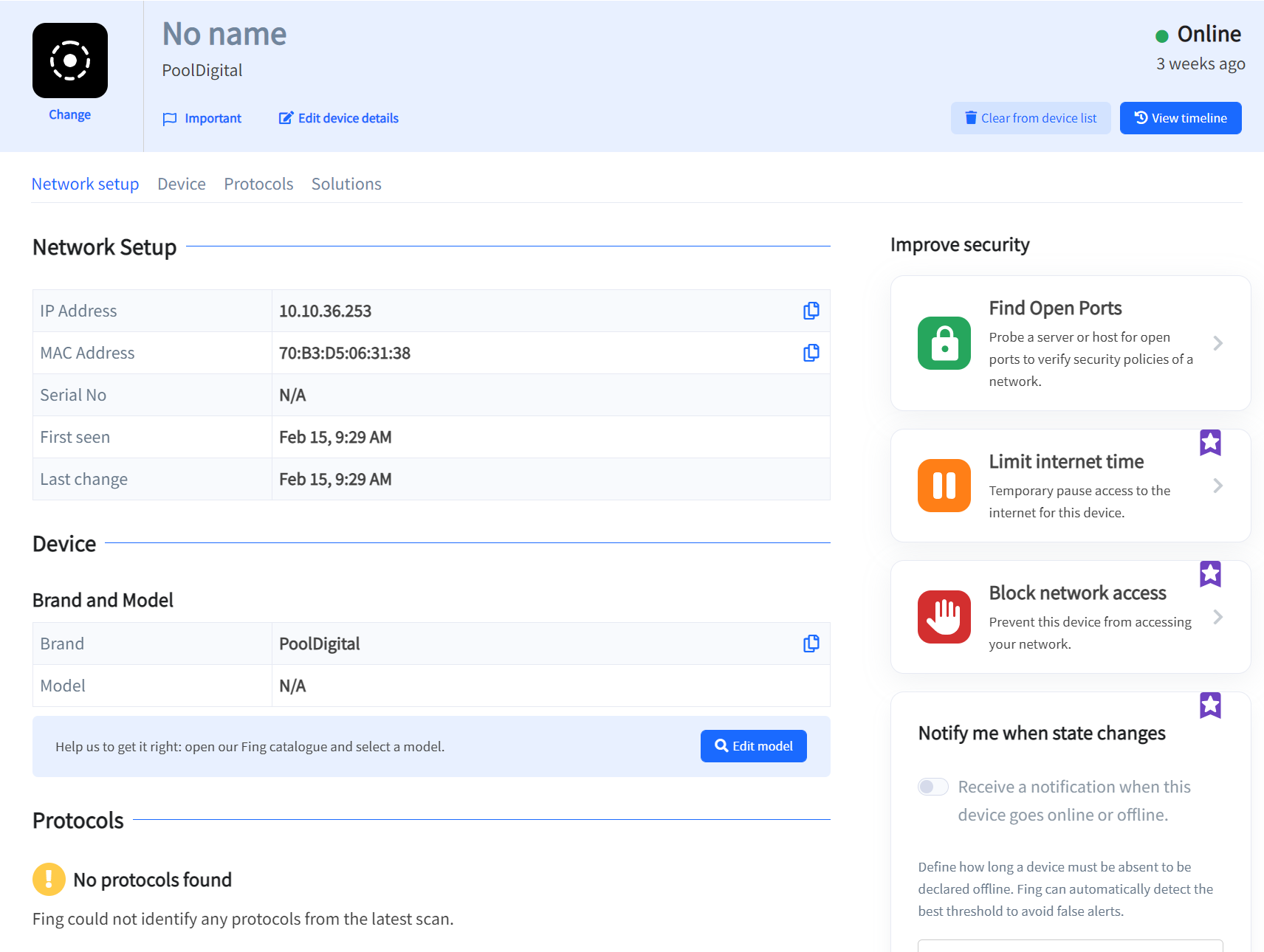The width and height of the screenshot is (1264, 952).
Task: Copy the MAC Address value
Action: coord(811,353)
